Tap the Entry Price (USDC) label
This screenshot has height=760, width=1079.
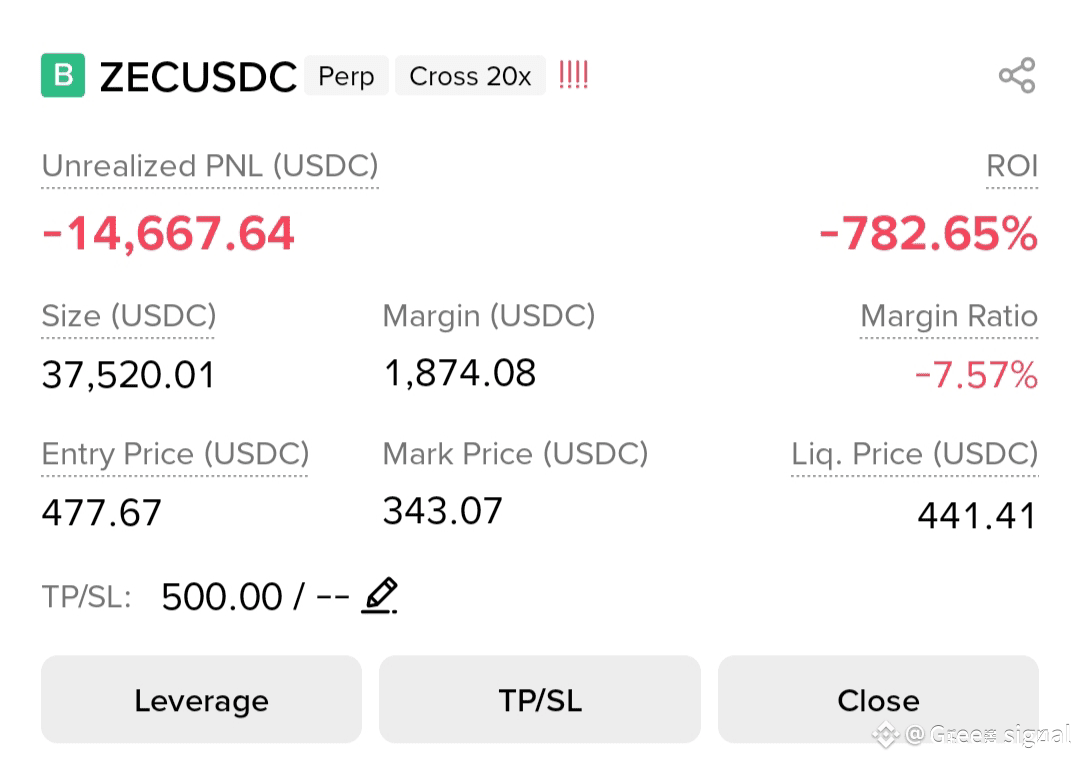tap(175, 454)
